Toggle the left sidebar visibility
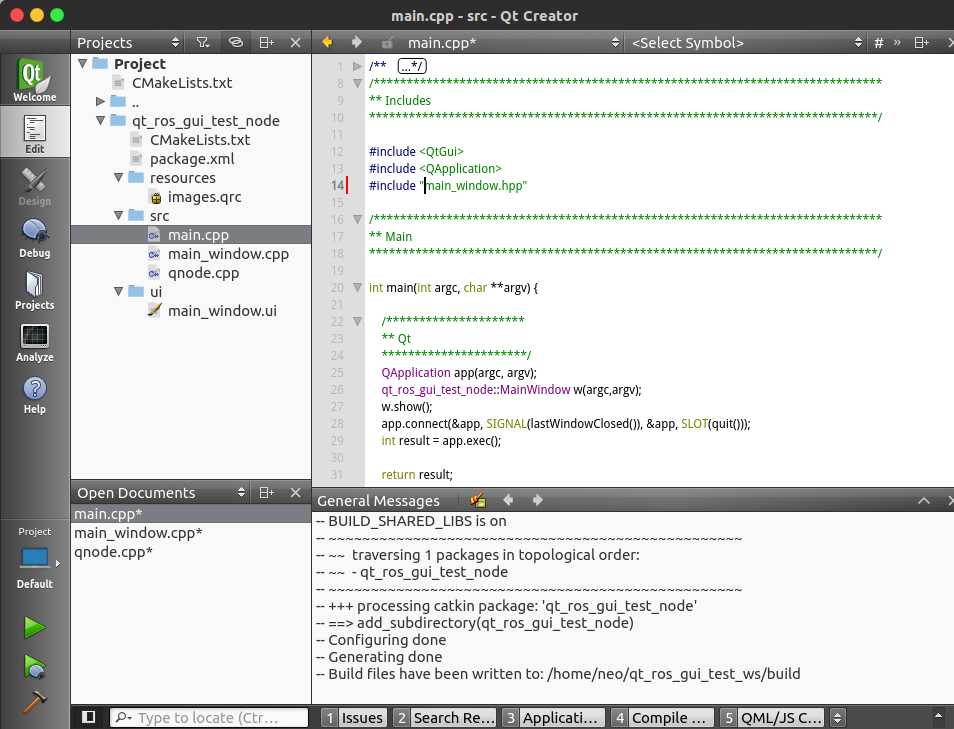This screenshot has width=954, height=729. (89, 717)
